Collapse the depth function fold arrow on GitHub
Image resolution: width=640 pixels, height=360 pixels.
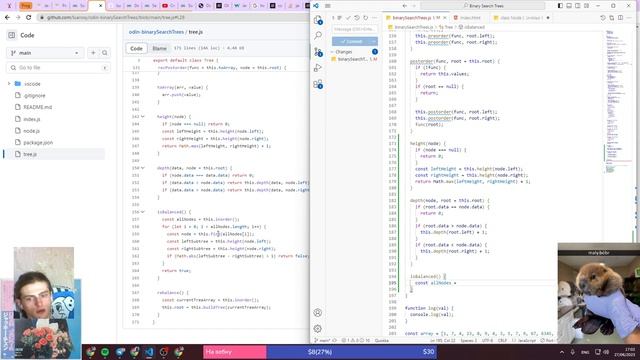click(143, 168)
